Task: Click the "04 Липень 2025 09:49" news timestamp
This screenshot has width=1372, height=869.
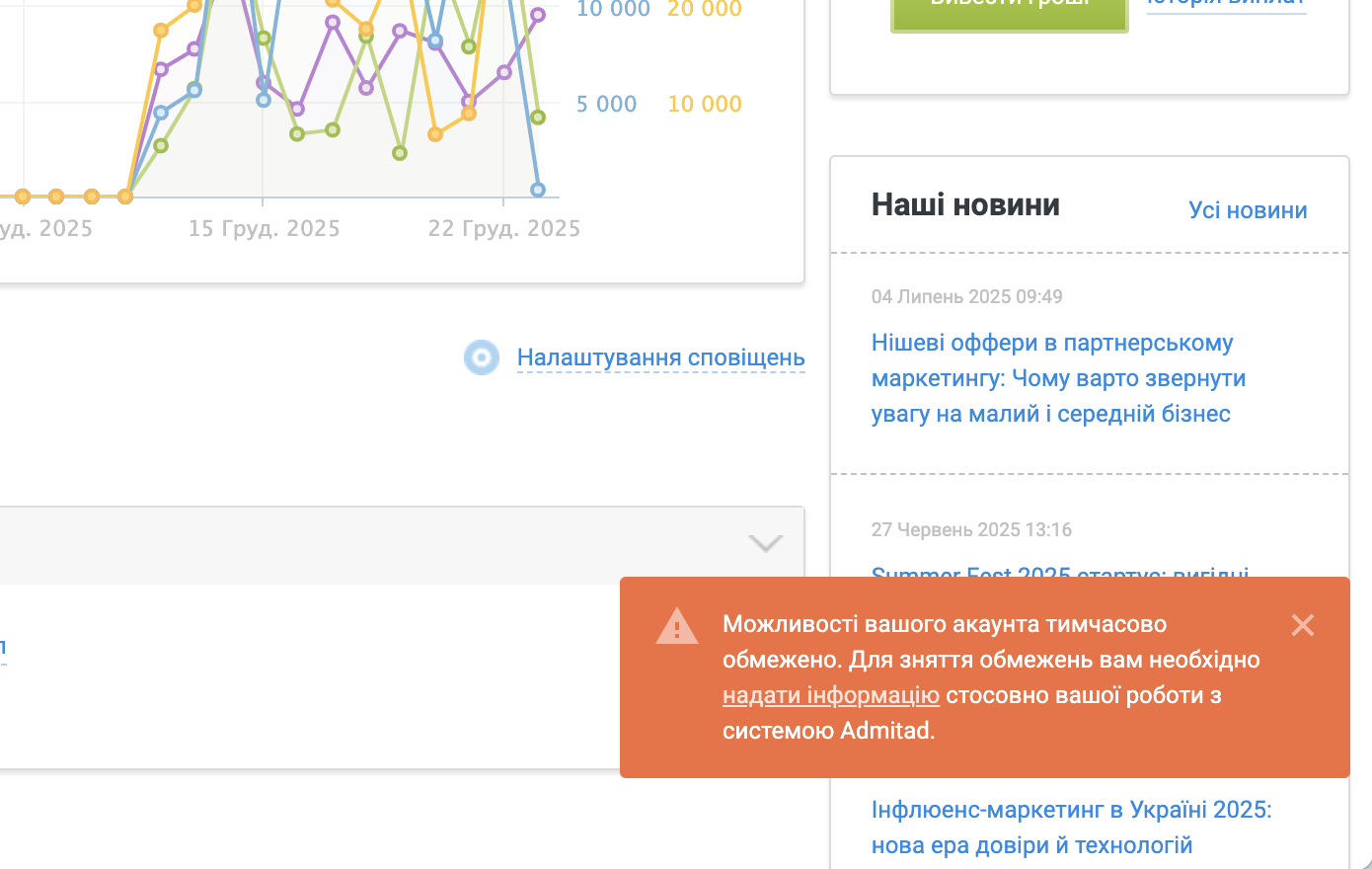Action: tap(966, 296)
